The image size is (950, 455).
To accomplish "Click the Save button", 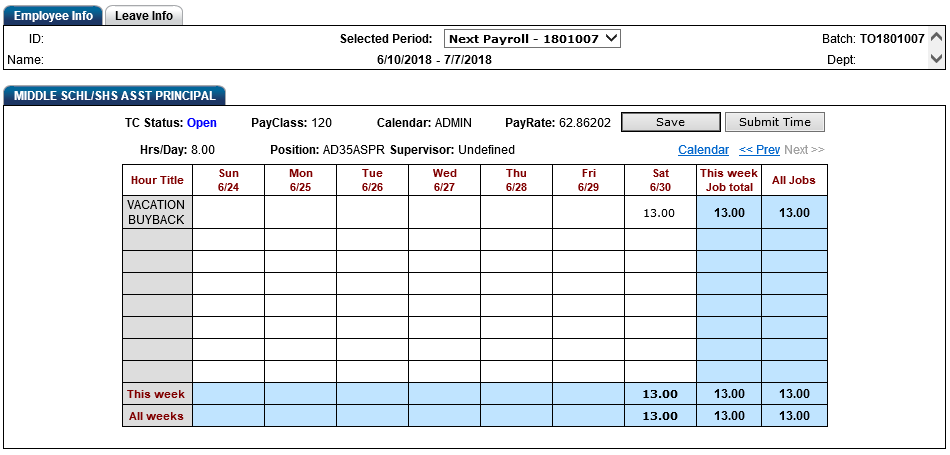I will click(671, 122).
